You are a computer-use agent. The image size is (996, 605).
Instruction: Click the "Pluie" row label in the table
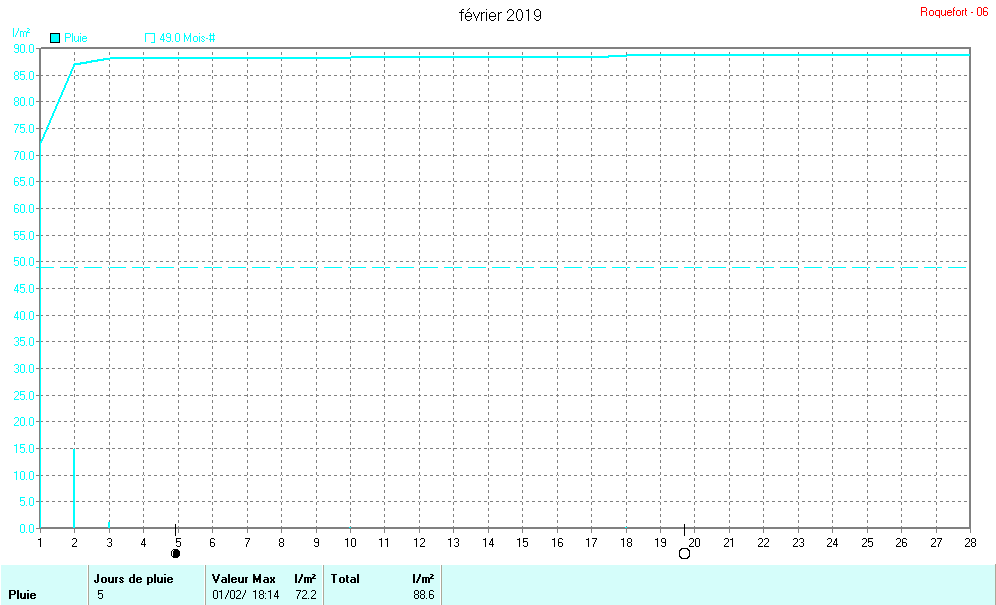tap(22, 595)
